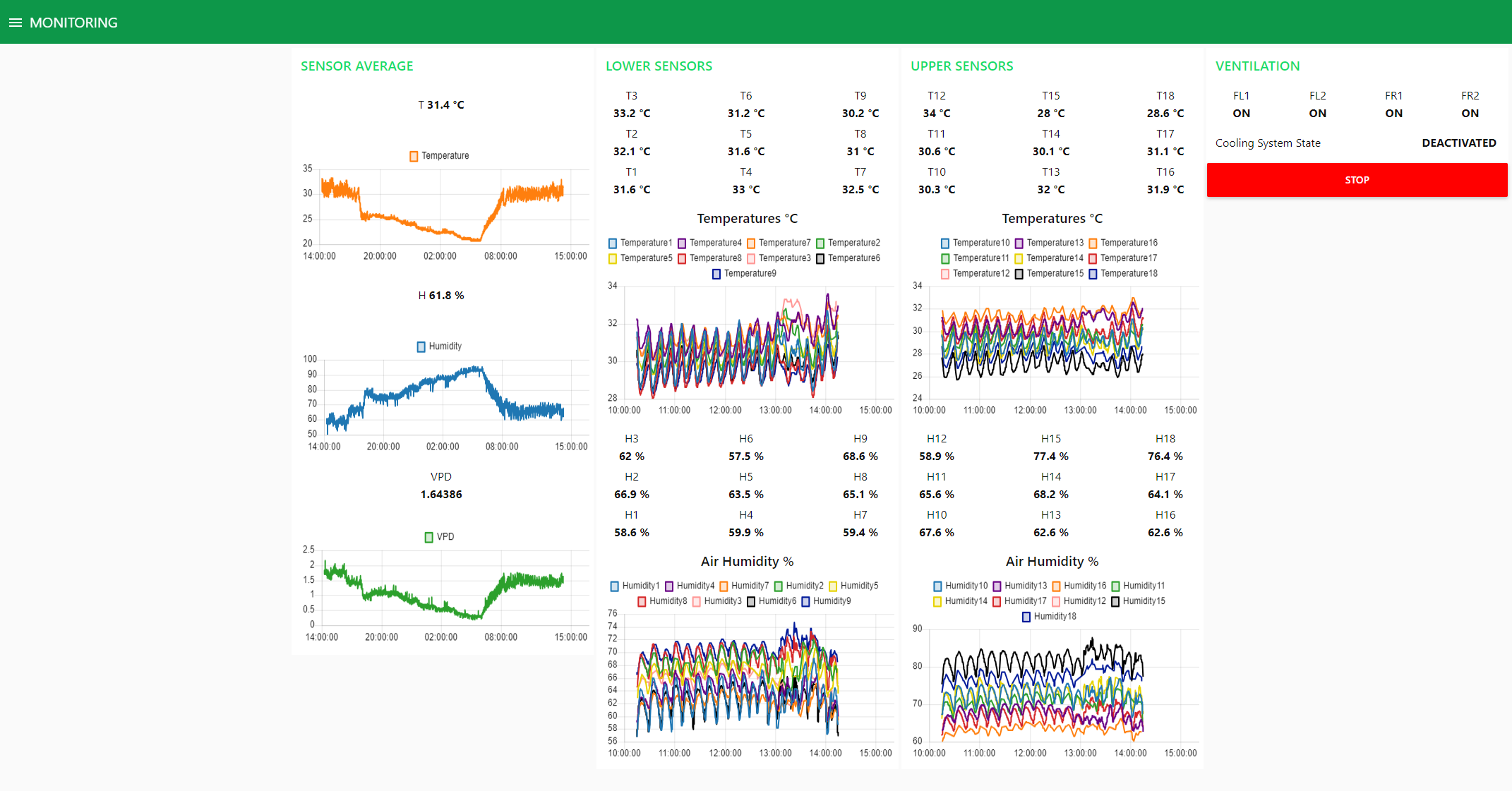Viewport: 1512px width, 791px height.
Task: Hide Temperature1 series in lower sensors
Action: (613, 243)
